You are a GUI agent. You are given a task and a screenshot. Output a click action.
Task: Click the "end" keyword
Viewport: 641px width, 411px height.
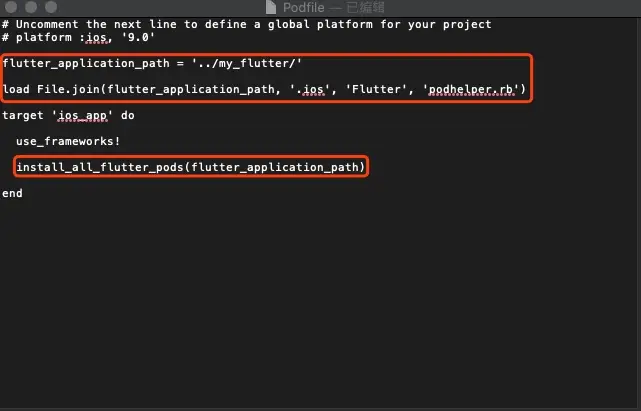coord(12,193)
